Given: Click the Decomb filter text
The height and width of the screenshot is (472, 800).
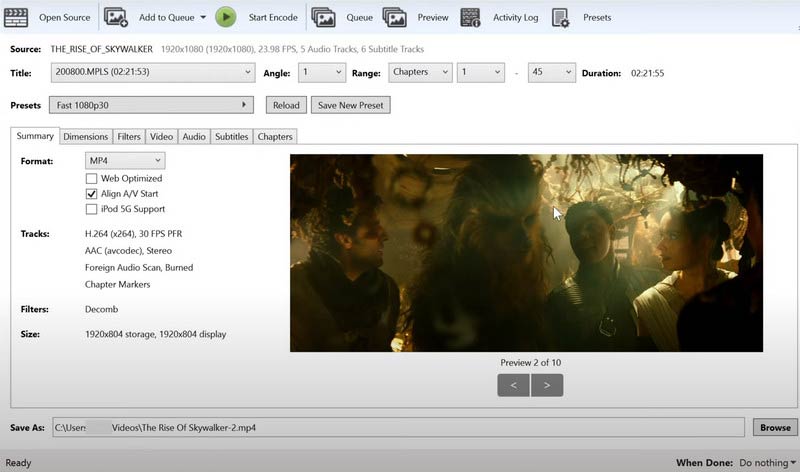Looking at the screenshot, I should click(x=102, y=309).
